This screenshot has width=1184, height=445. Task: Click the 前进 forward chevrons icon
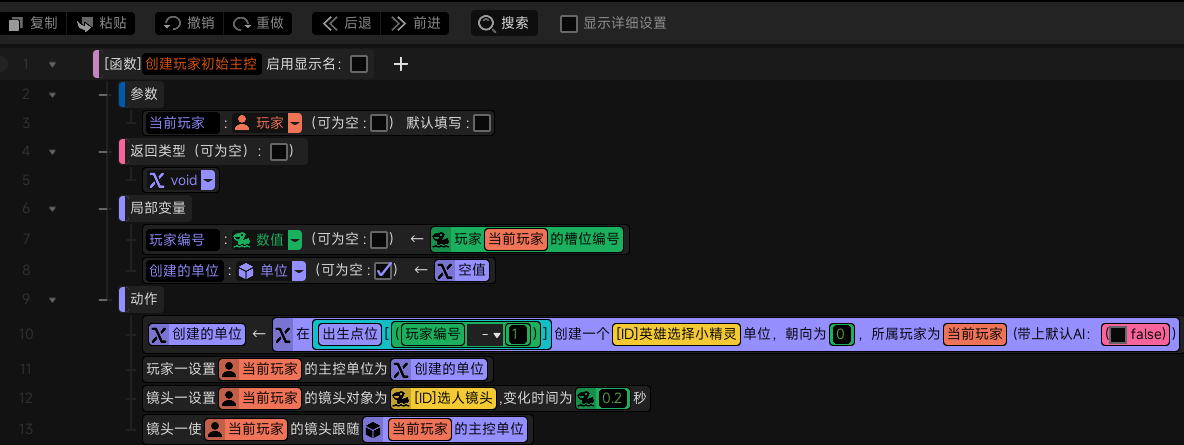(x=399, y=23)
